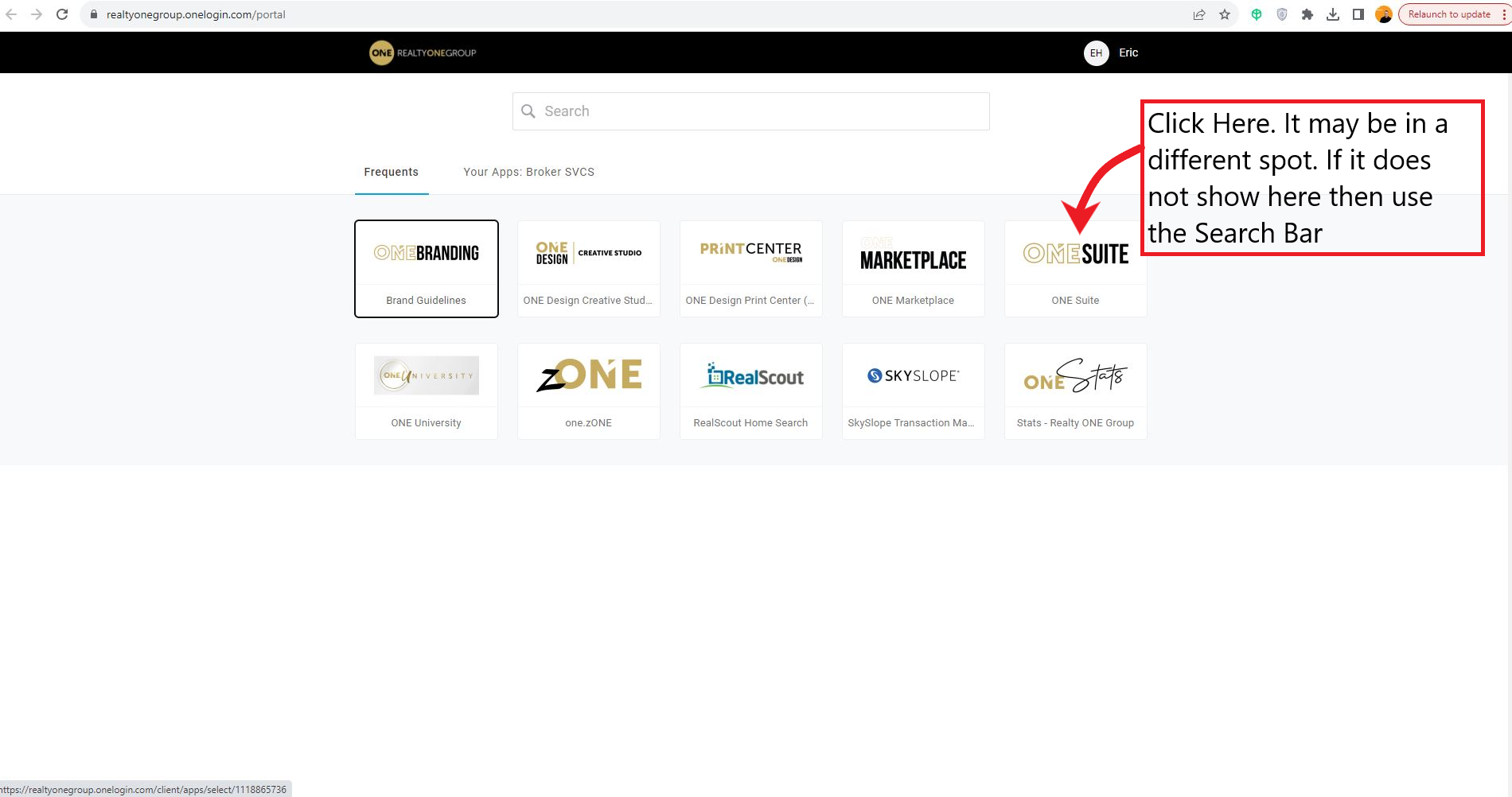Open the SkySlope Transaction app tile
This screenshot has width=1512, height=797.
tap(914, 391)
